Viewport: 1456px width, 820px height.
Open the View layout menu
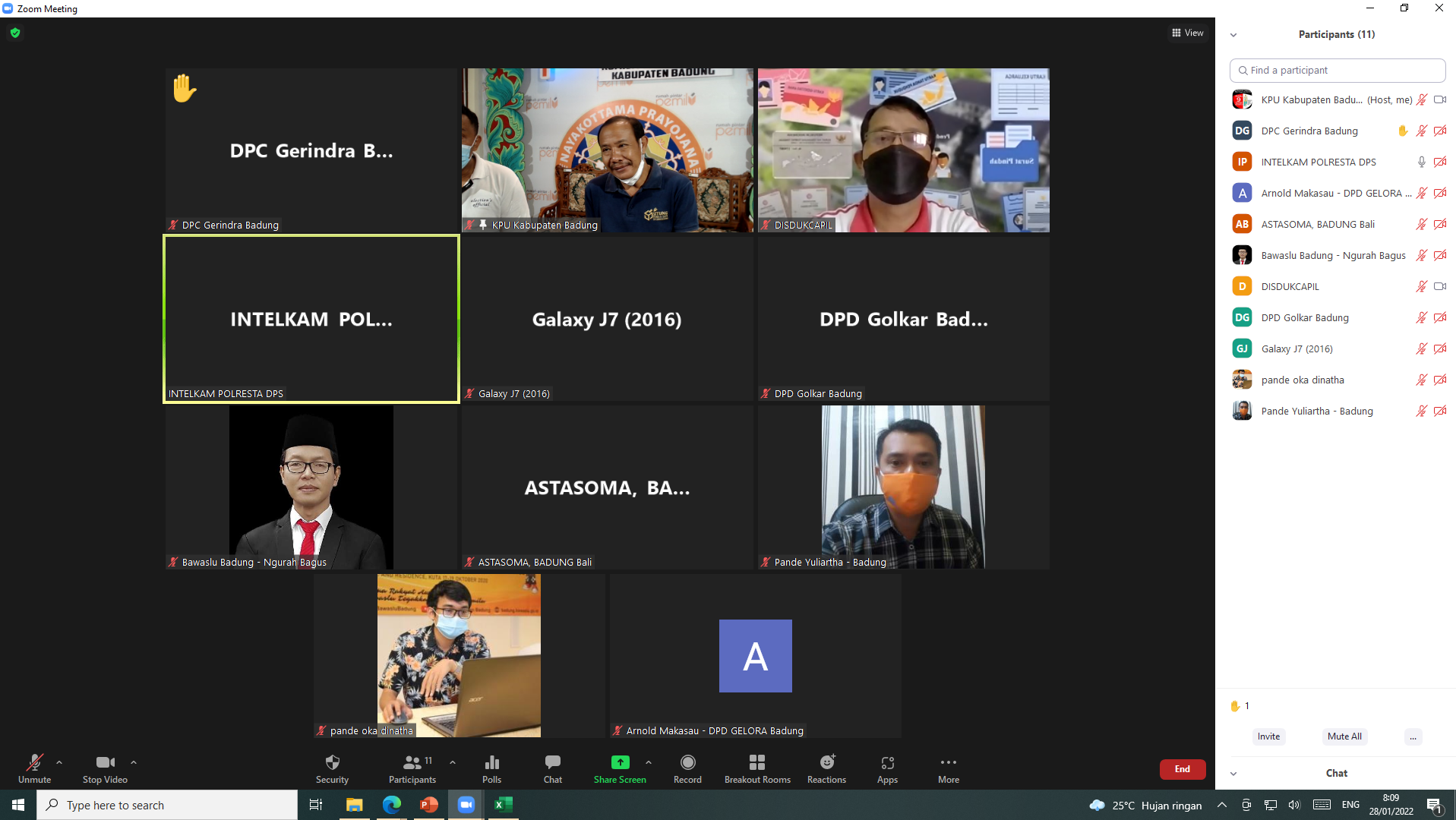click(x=1187, y=33)
